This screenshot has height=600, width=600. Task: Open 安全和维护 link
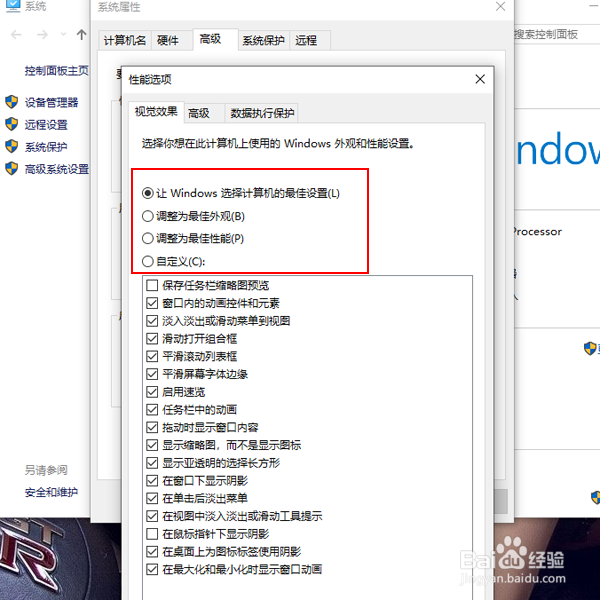coord(51,492)
